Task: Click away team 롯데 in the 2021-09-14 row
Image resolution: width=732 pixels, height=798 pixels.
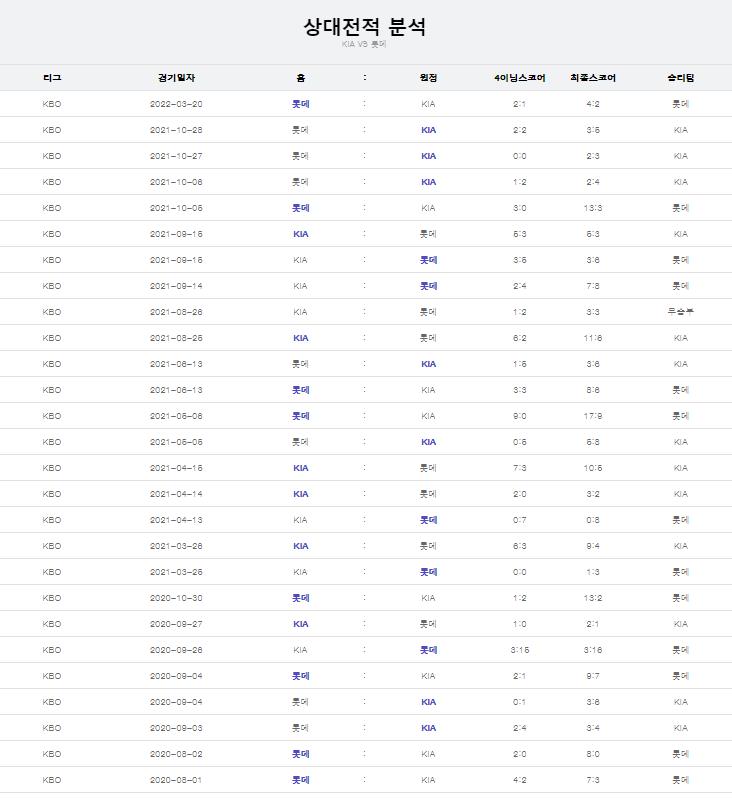Action: 428,286
